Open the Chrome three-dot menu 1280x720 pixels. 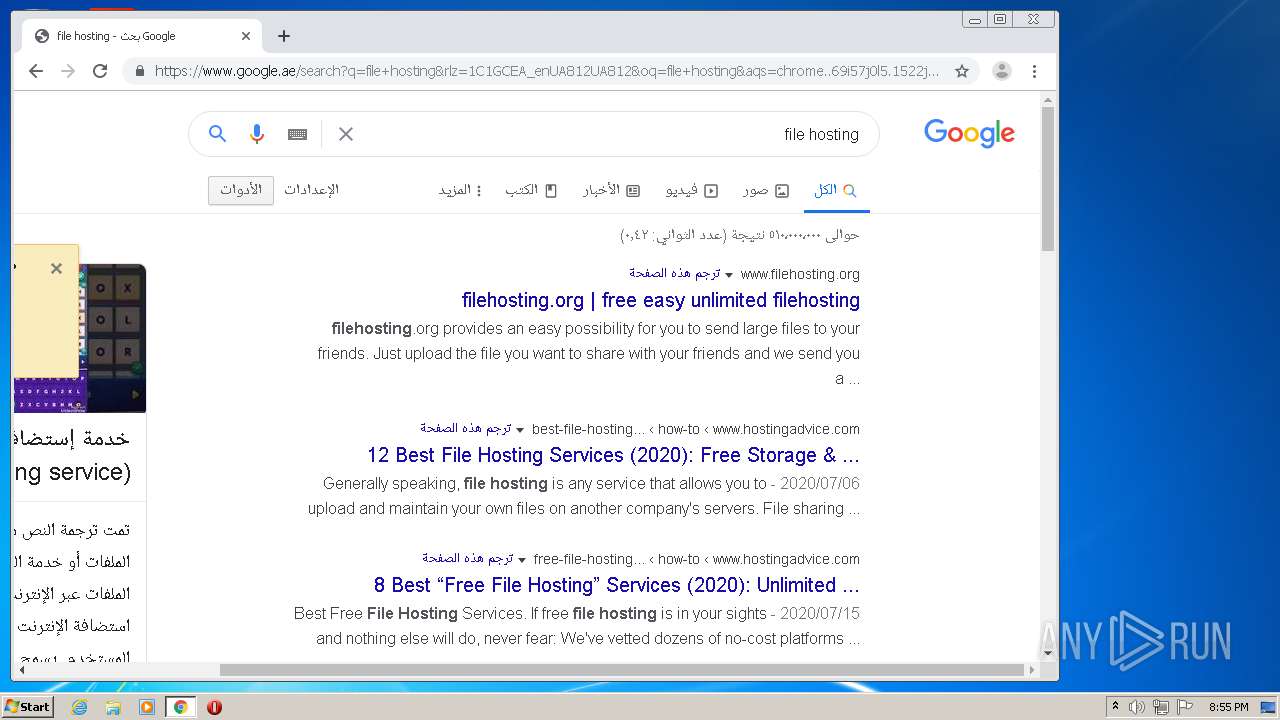tap(1035, 71)
